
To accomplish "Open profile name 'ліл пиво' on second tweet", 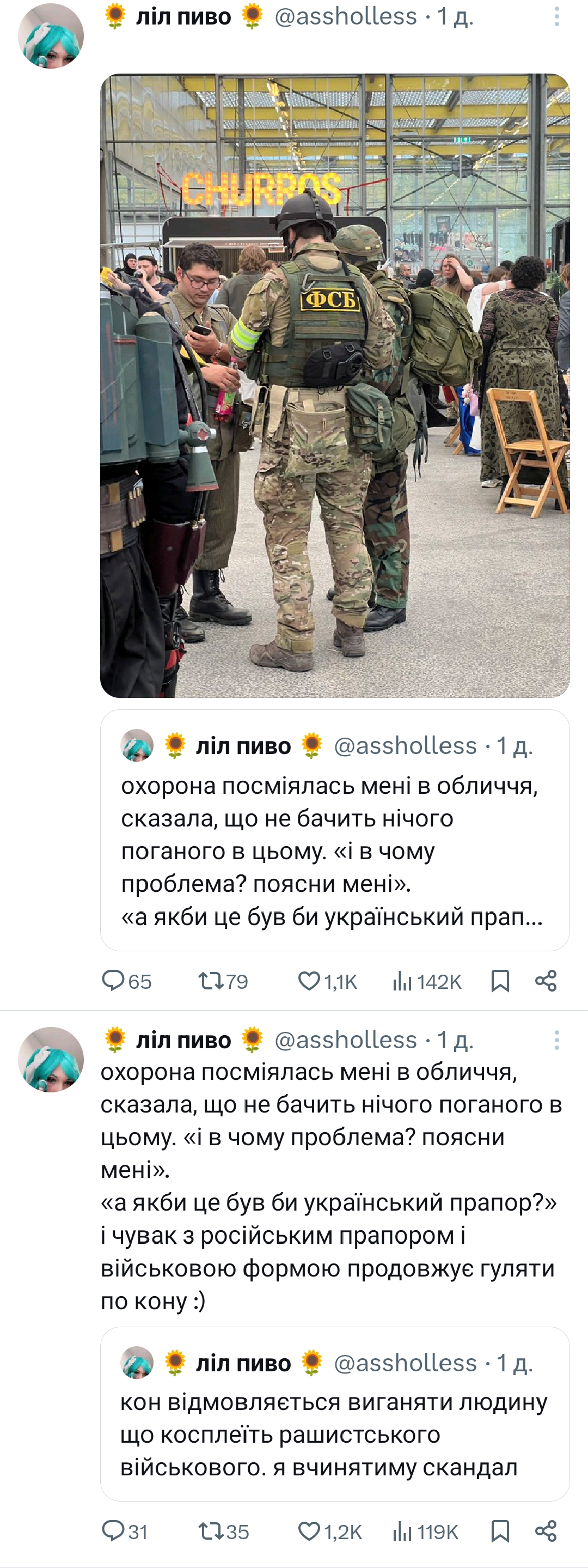I will point(183,1040).
